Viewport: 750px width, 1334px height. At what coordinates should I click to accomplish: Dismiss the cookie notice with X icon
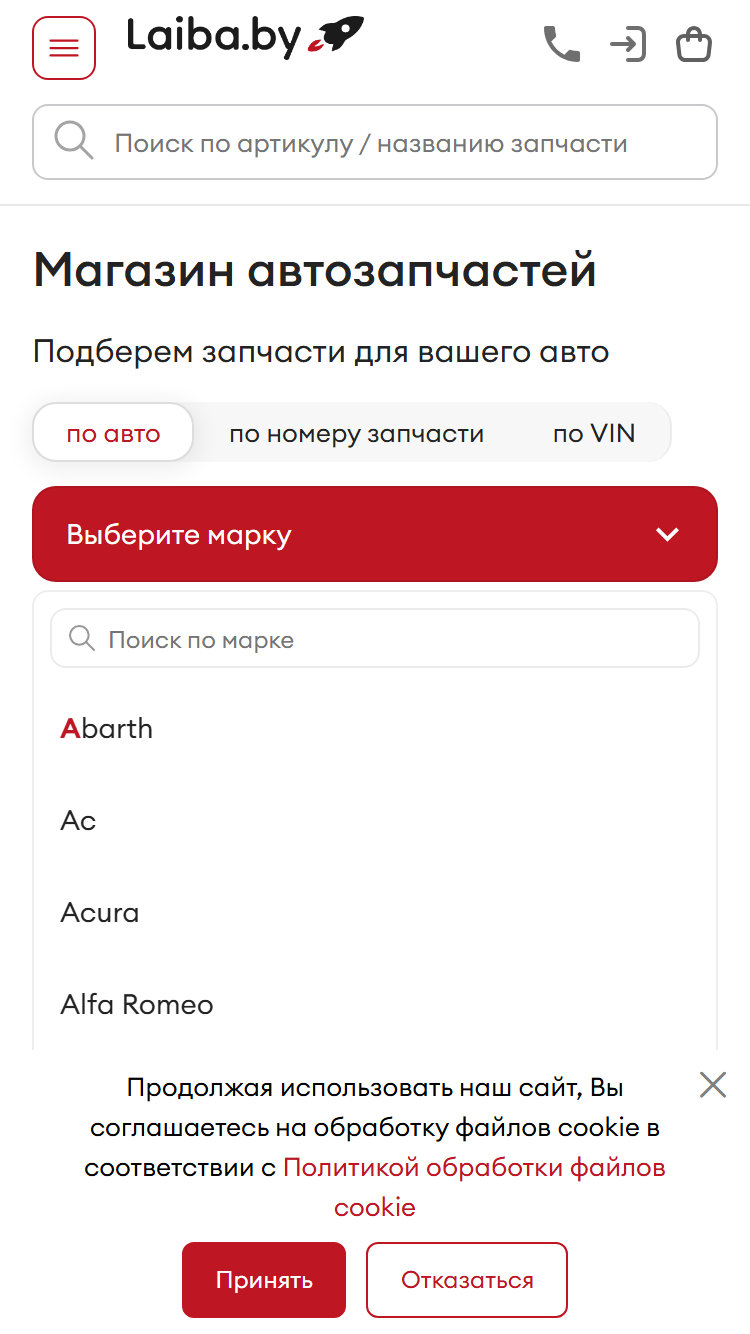coord(713,1085)
